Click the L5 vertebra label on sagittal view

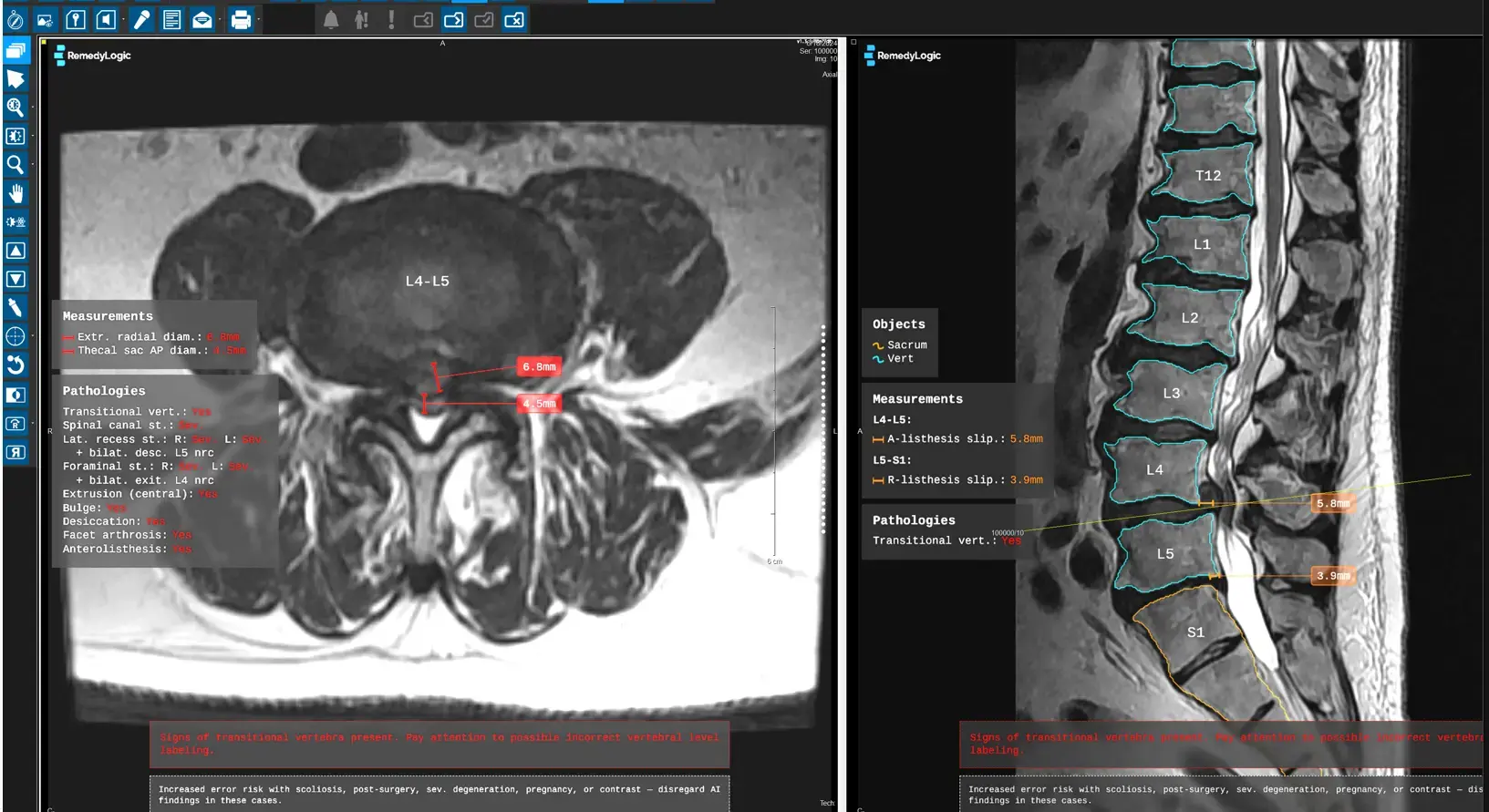tap(1165, 553)
